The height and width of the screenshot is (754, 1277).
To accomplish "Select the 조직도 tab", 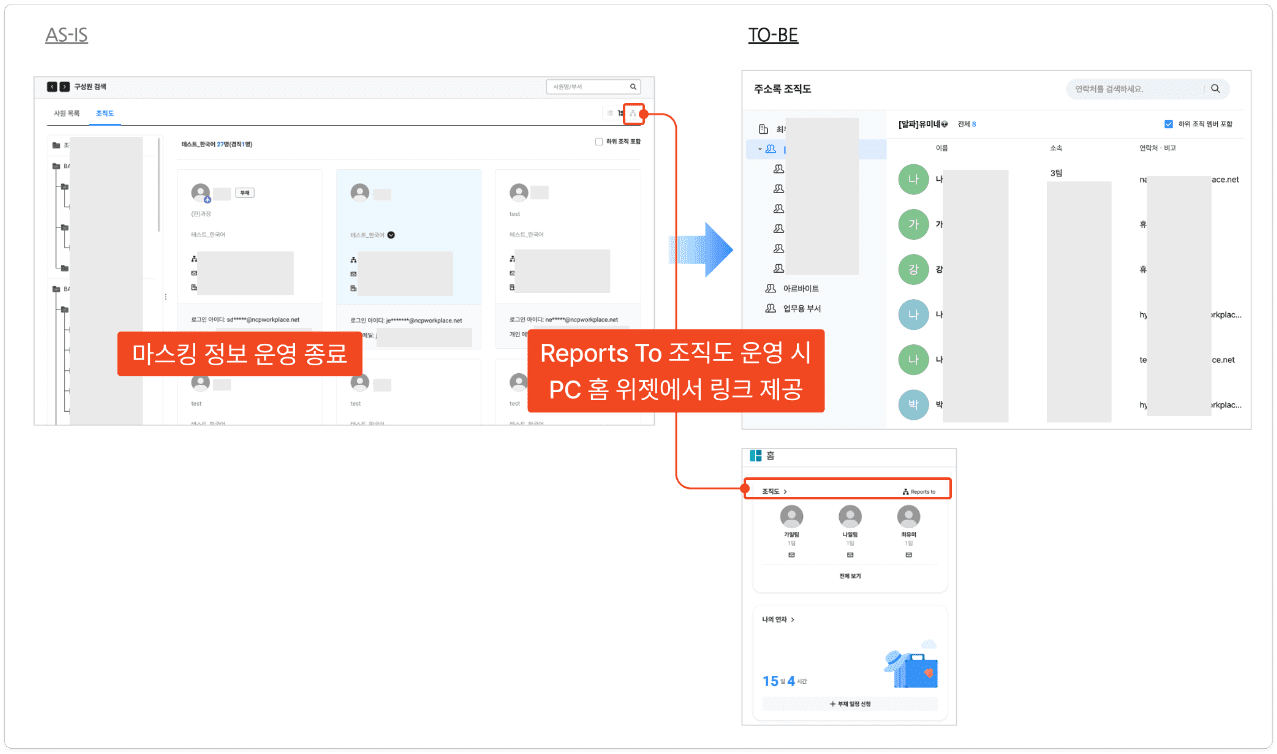I will (x=104, y=114).
